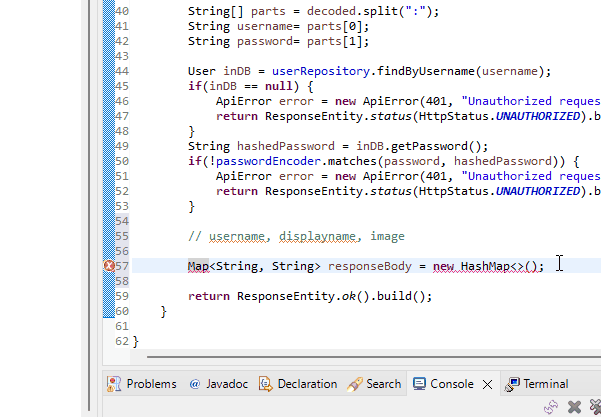The width and height of the screenshot is (601, 417).
Task: Click the Javadoc @ icon
Action: coord(195,384)
